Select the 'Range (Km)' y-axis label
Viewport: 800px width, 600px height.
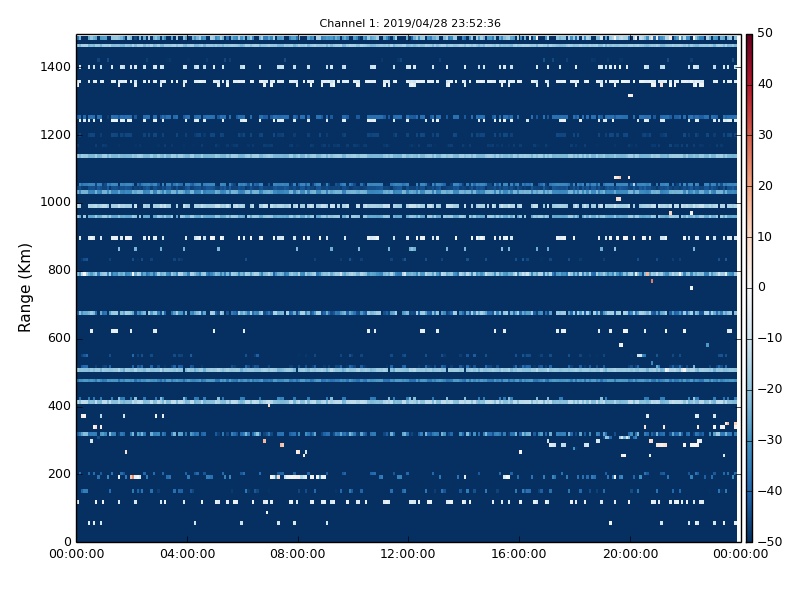[24, 288]
